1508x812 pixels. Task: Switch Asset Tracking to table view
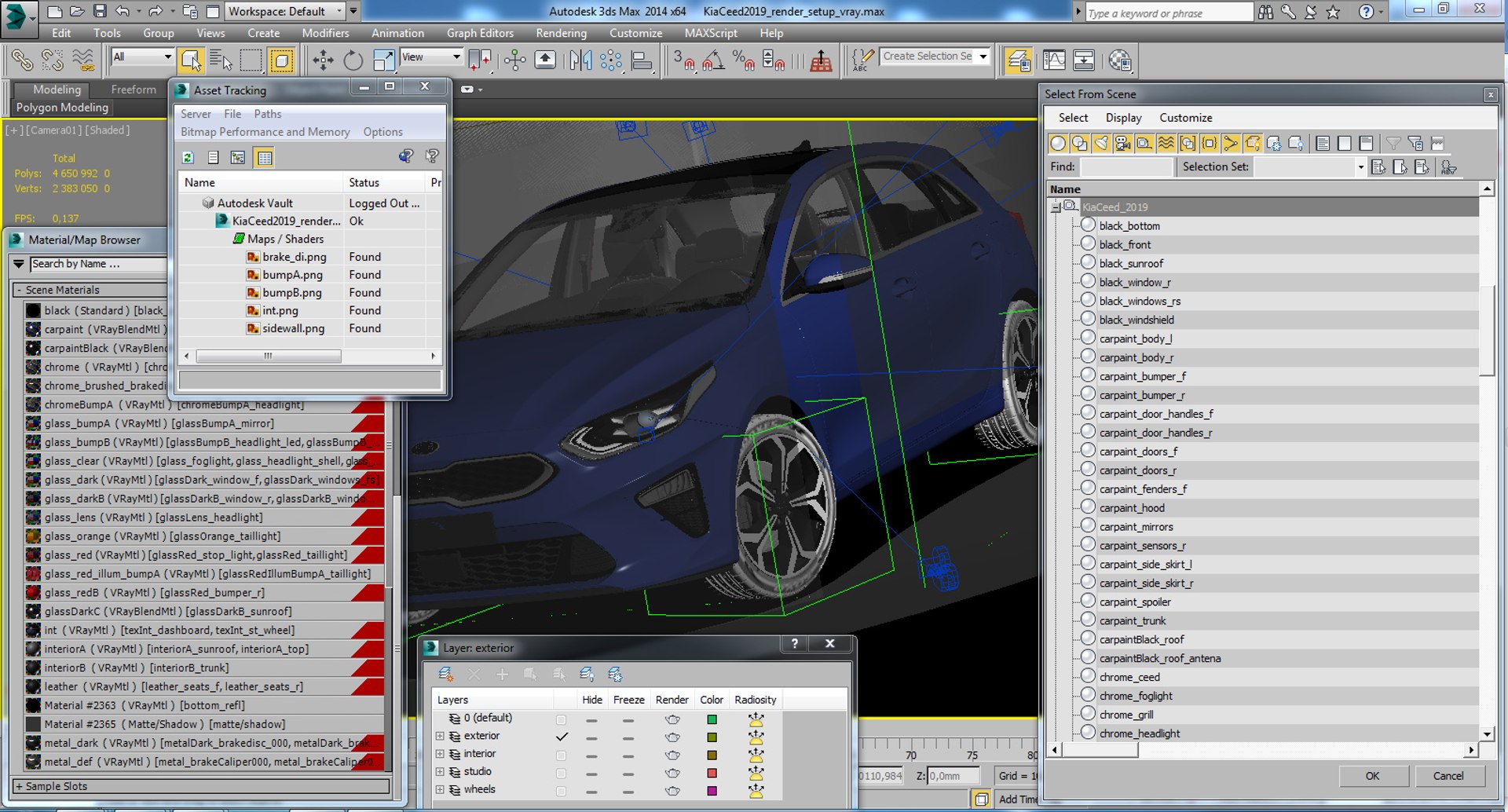(265, 157)
